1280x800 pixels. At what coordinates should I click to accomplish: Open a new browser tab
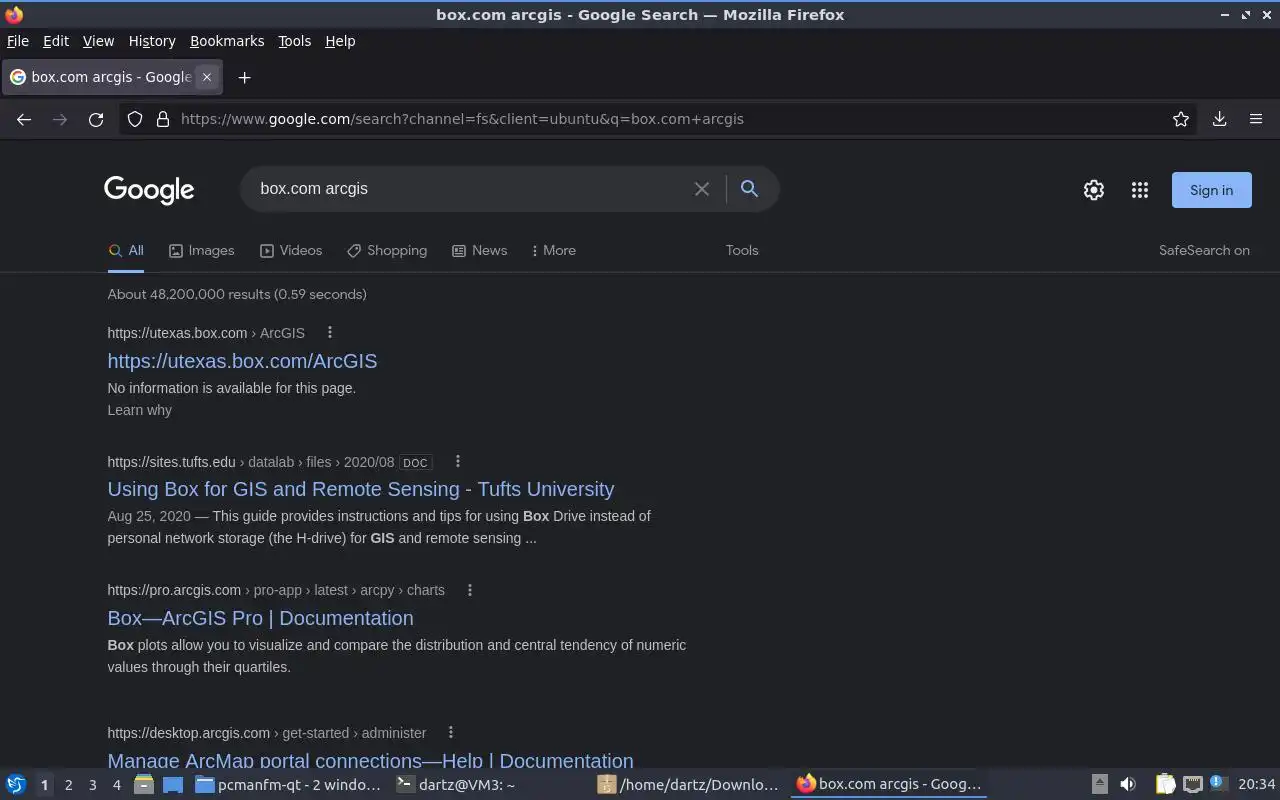(x=244, y=77)
